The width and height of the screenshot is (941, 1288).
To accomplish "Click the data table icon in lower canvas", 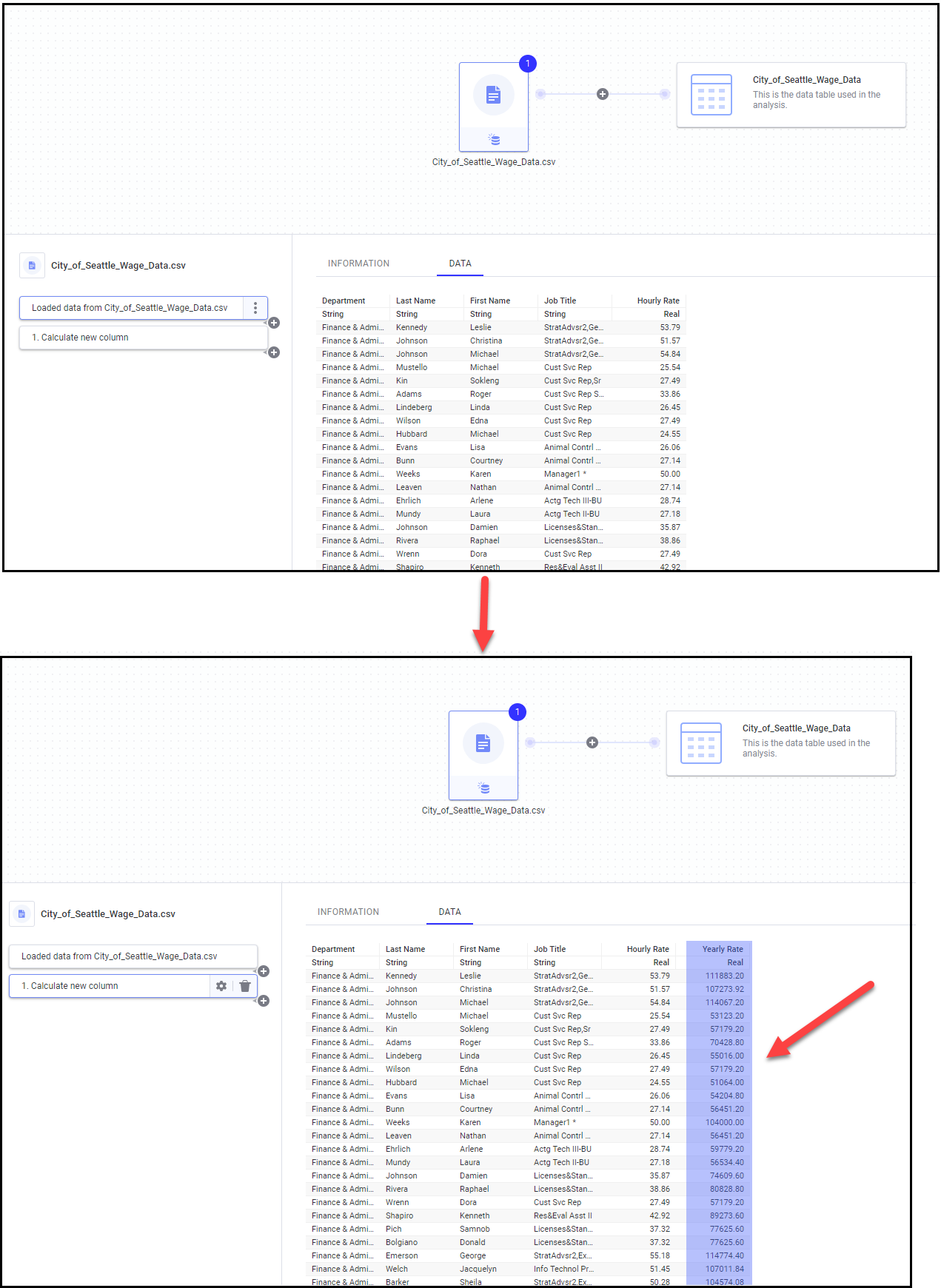I will pos(700,743).
